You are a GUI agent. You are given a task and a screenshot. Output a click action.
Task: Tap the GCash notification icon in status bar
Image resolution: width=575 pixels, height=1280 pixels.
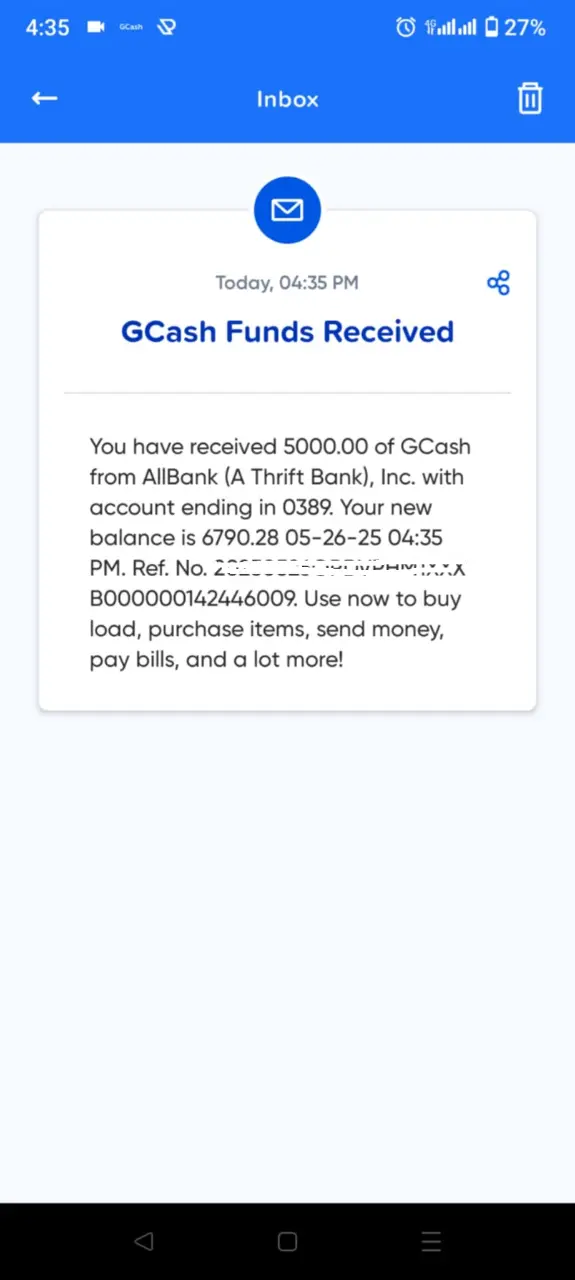tap(130, 27)
